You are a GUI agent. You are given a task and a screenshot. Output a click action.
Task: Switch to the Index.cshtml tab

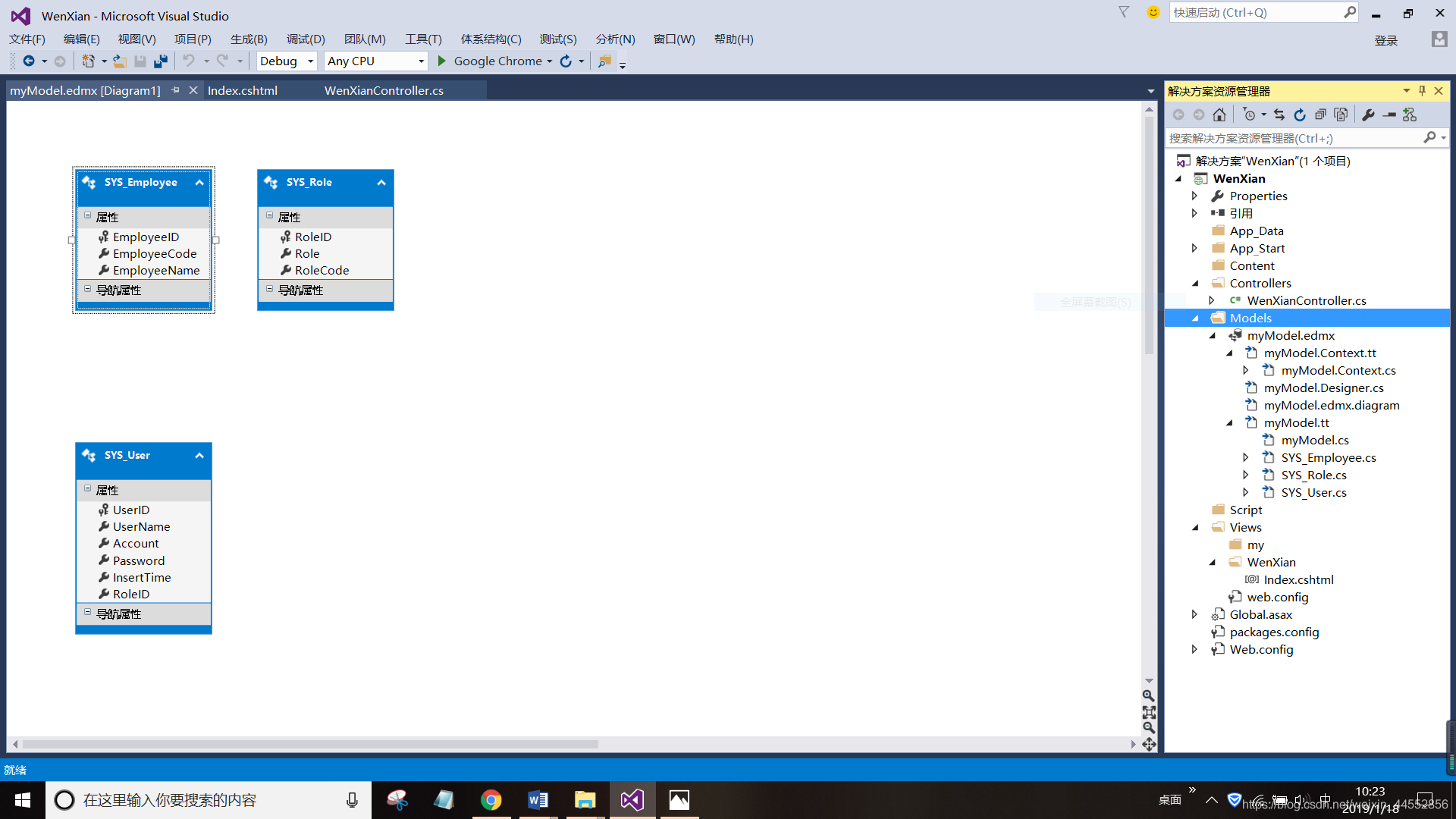pyautogui.click(x=243, y=90)
